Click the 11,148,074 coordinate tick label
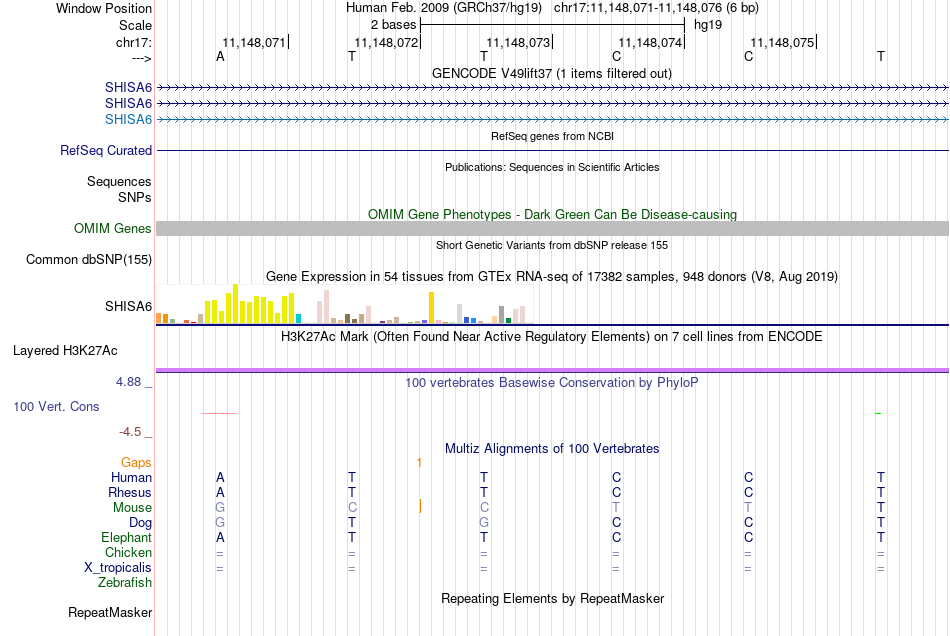The width and height of the screenshot is (950, 636). click(x=650, y=42)
